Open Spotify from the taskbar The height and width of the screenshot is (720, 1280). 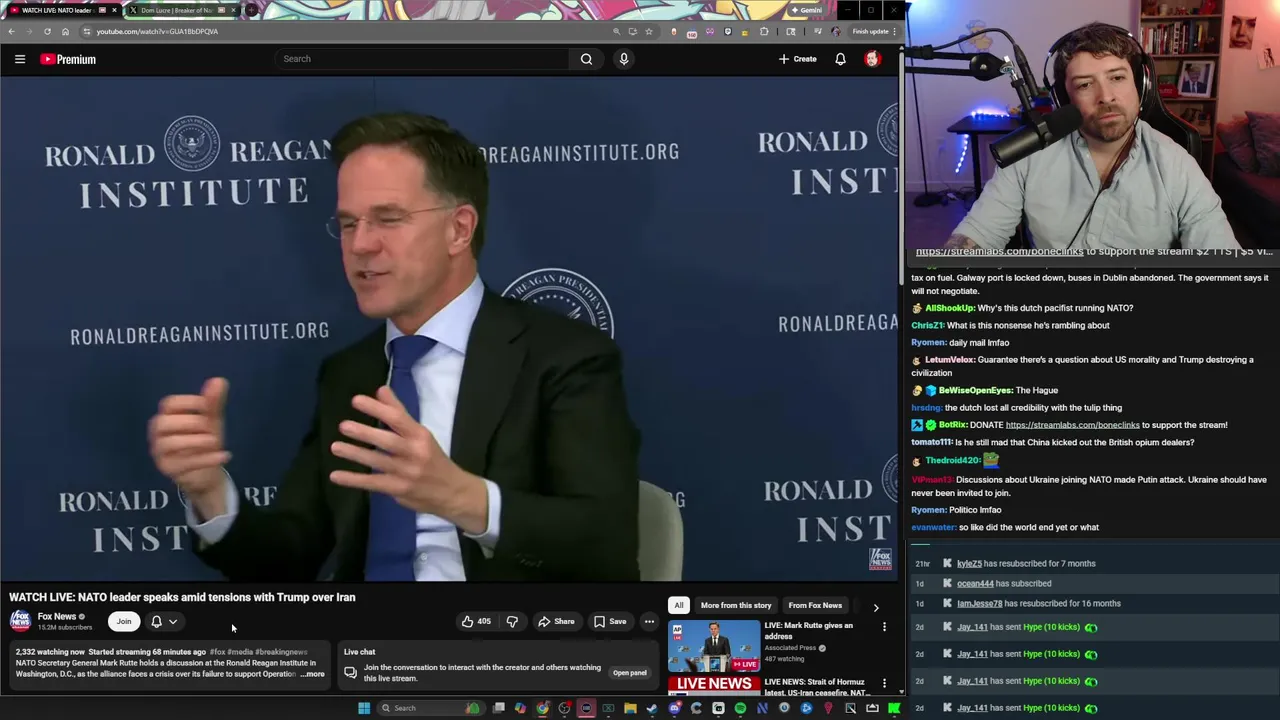pos(740,708)
